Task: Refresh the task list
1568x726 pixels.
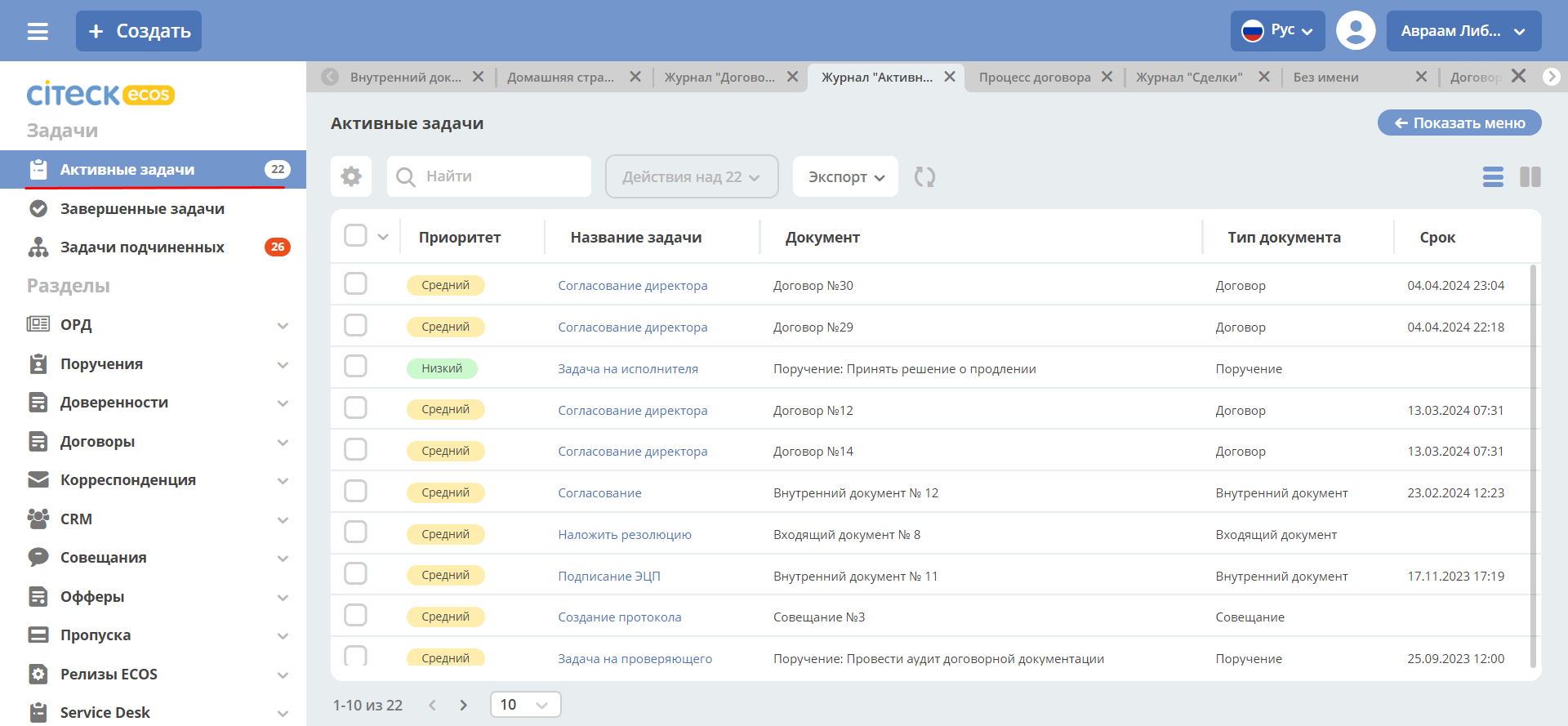Action: 924,176
